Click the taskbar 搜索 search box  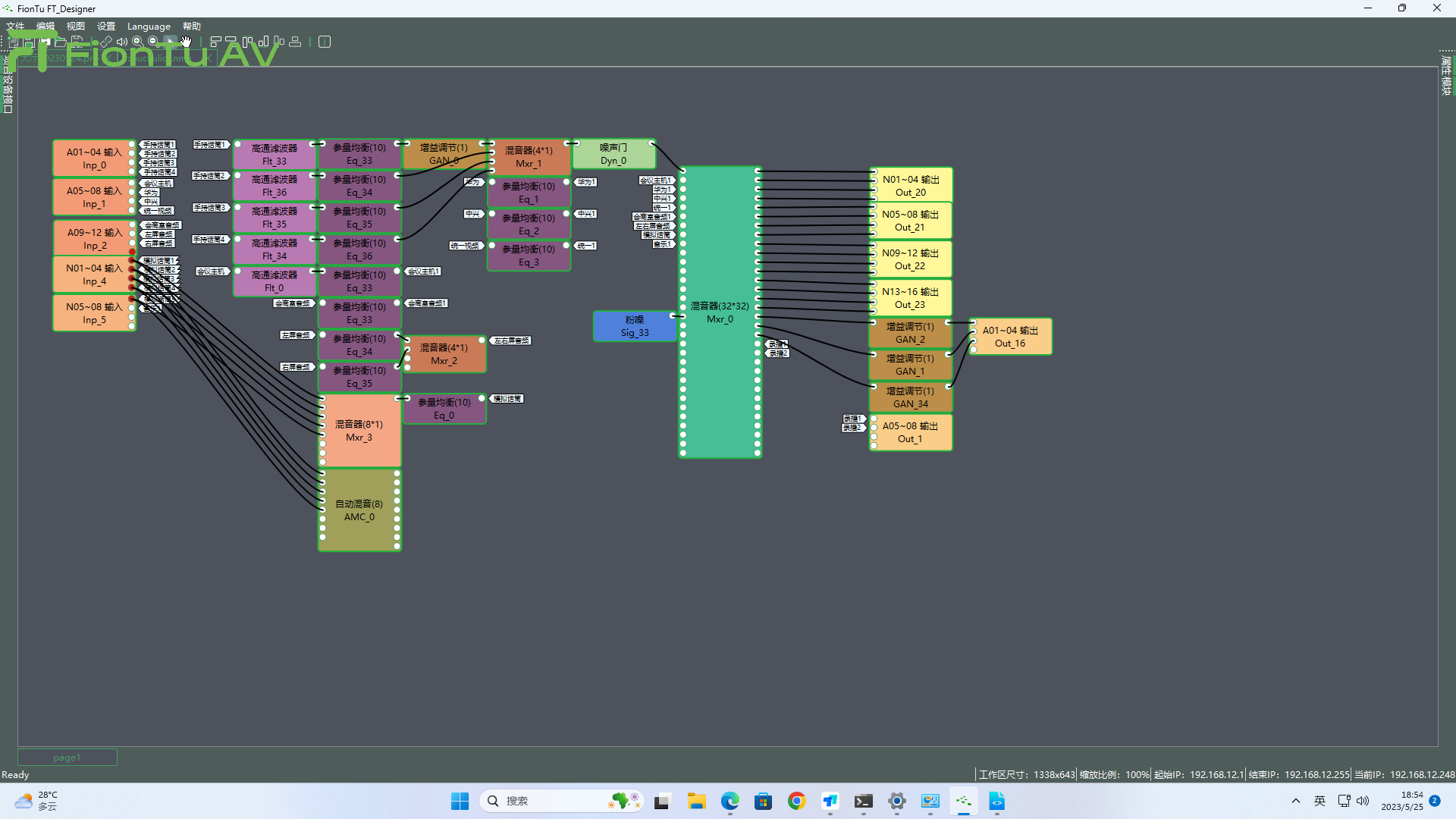(561, 801)
